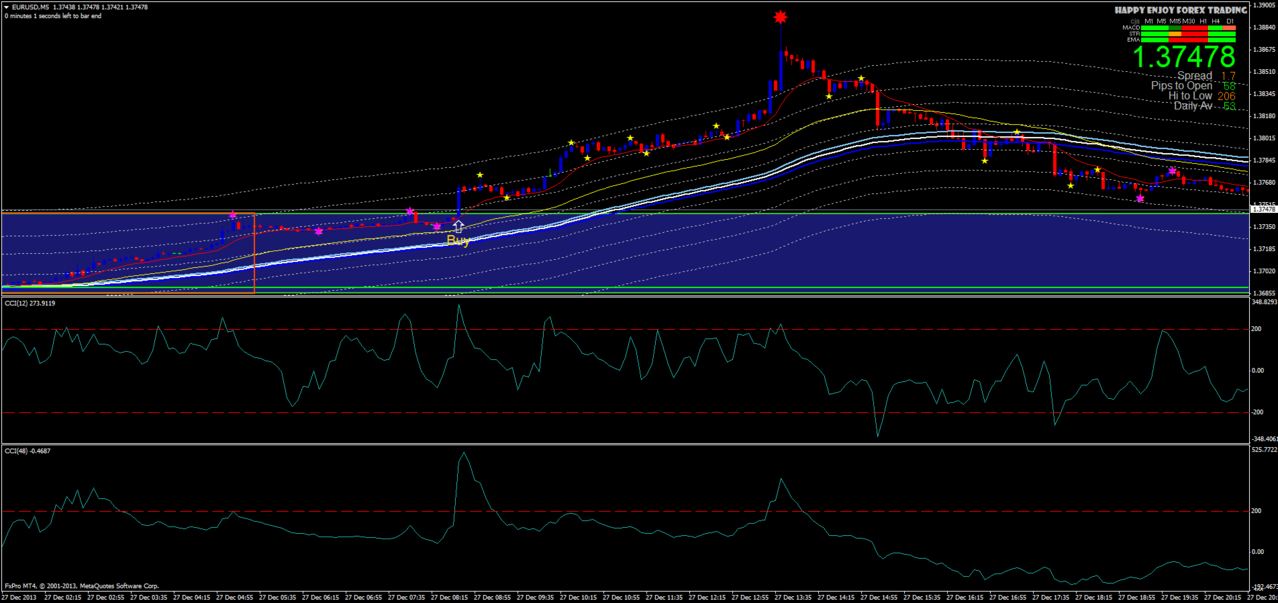Select the red star marker at the price peak

point(780,17)
